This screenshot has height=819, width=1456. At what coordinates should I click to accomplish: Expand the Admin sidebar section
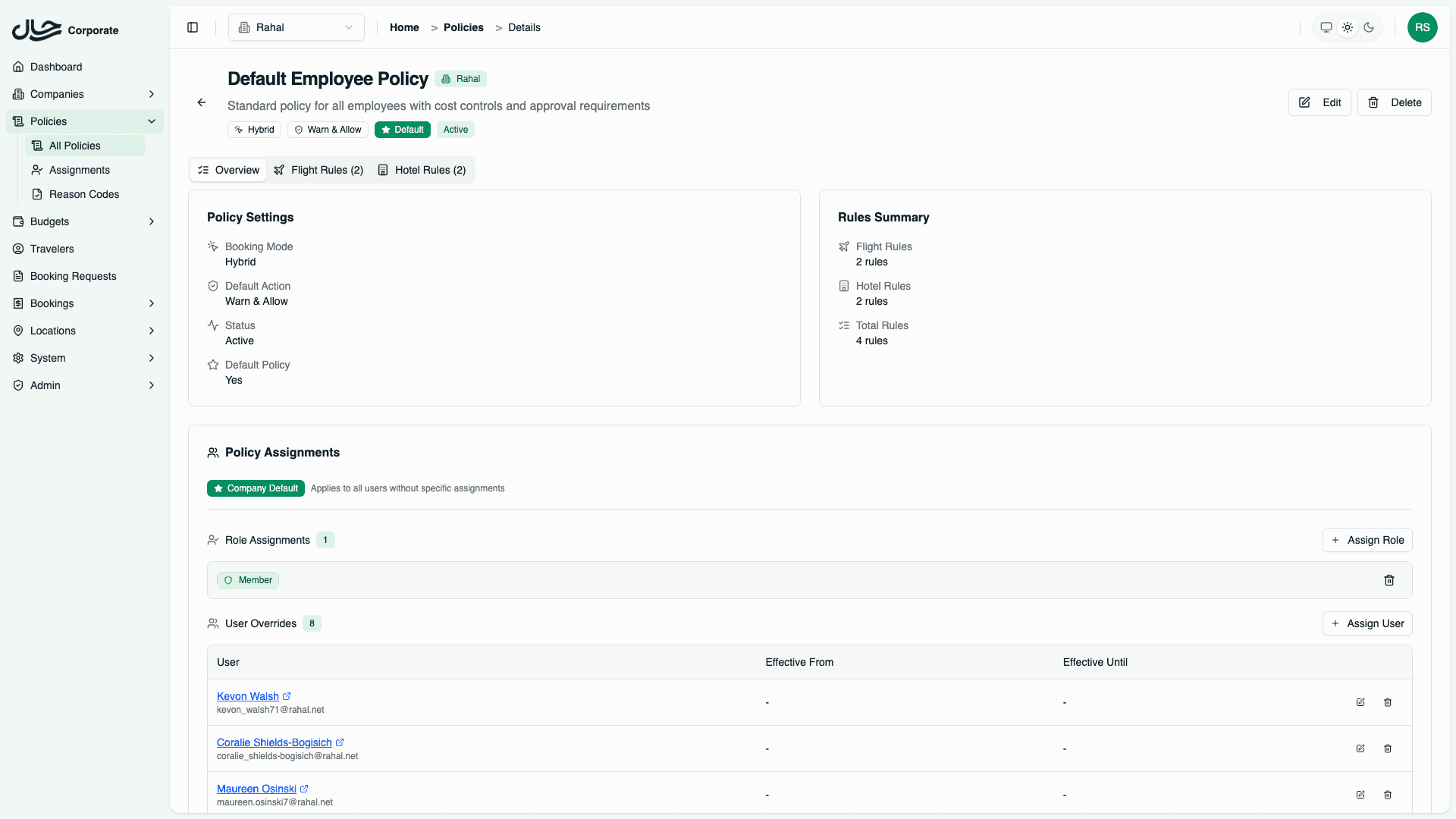coord(44,385)
